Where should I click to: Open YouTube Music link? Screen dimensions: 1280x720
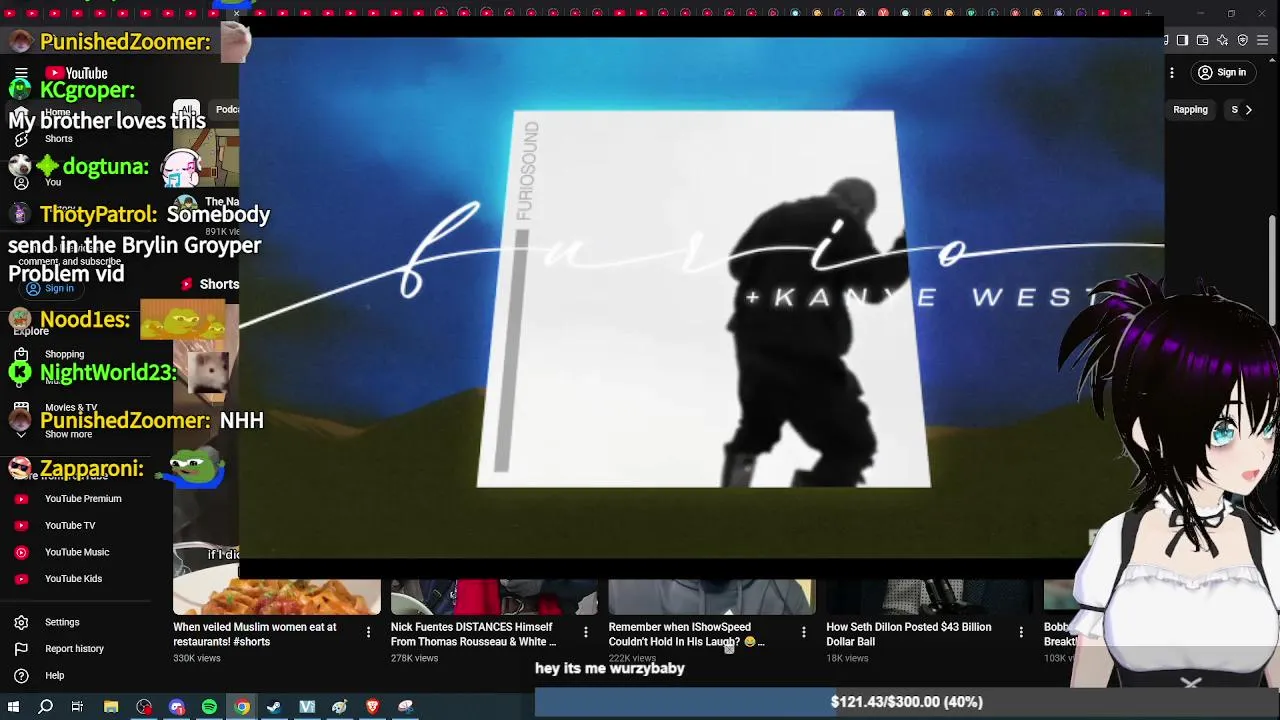[x=77, y=552]
